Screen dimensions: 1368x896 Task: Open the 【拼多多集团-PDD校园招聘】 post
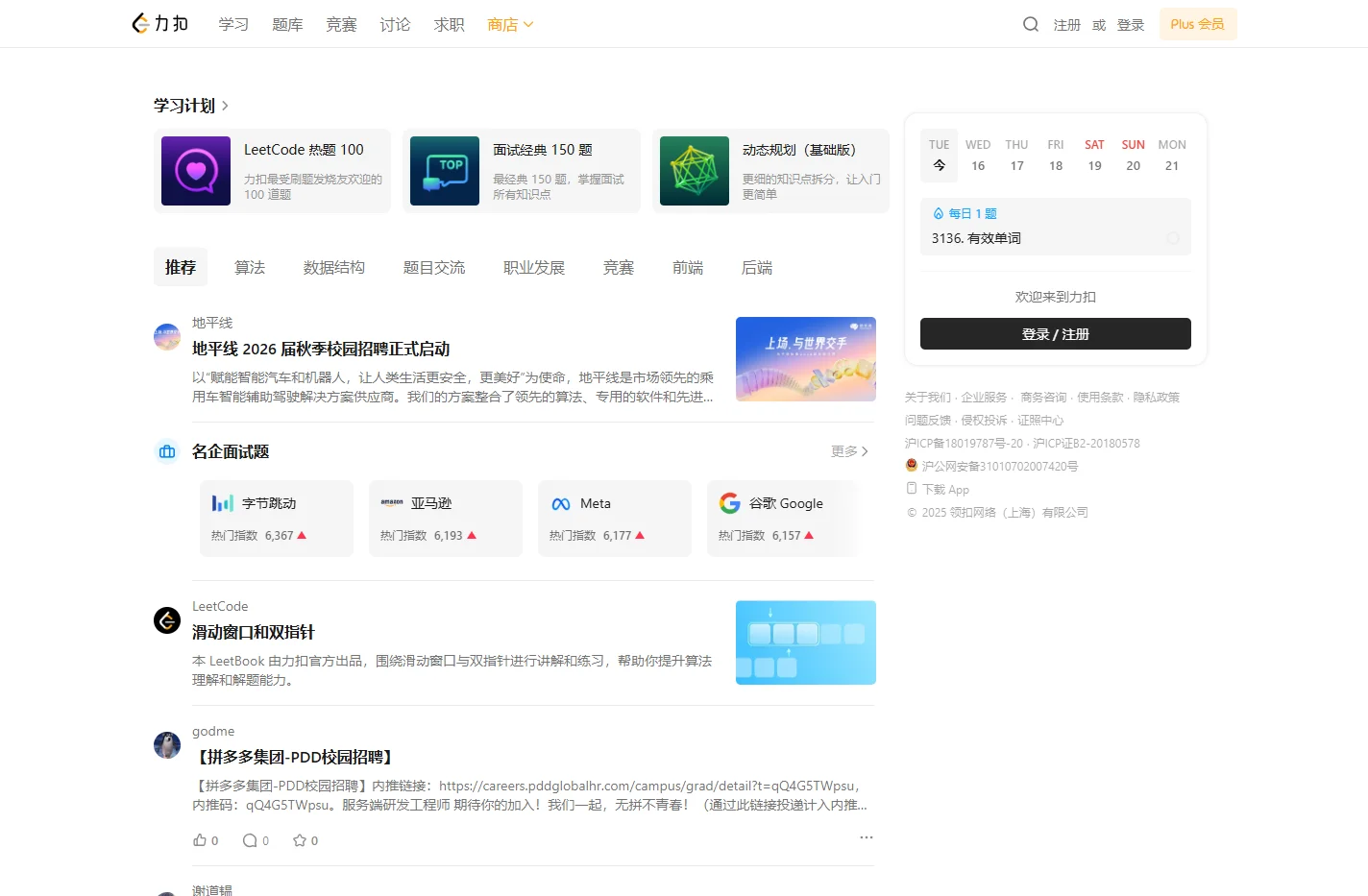point(296,757)
